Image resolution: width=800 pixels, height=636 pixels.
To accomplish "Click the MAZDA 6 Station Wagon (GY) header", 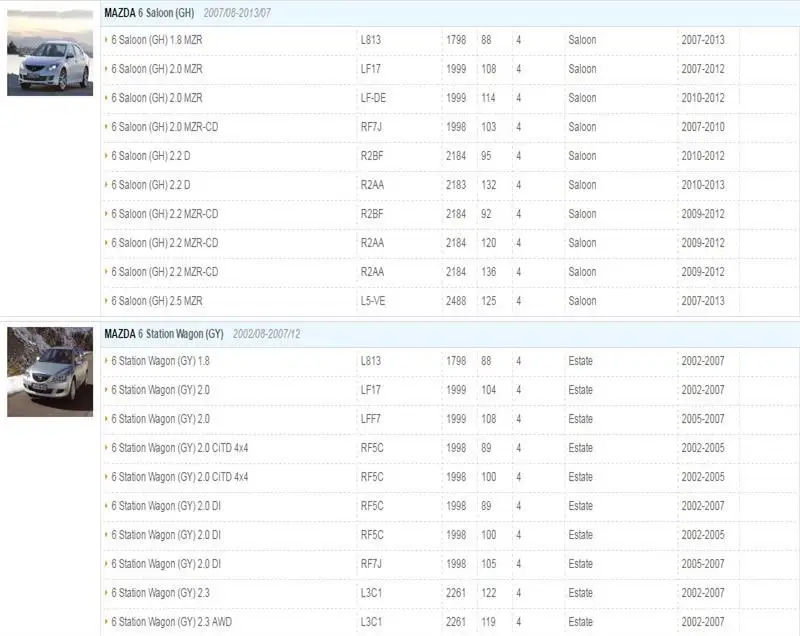I will pyautogui.click(x=164, y=334).
